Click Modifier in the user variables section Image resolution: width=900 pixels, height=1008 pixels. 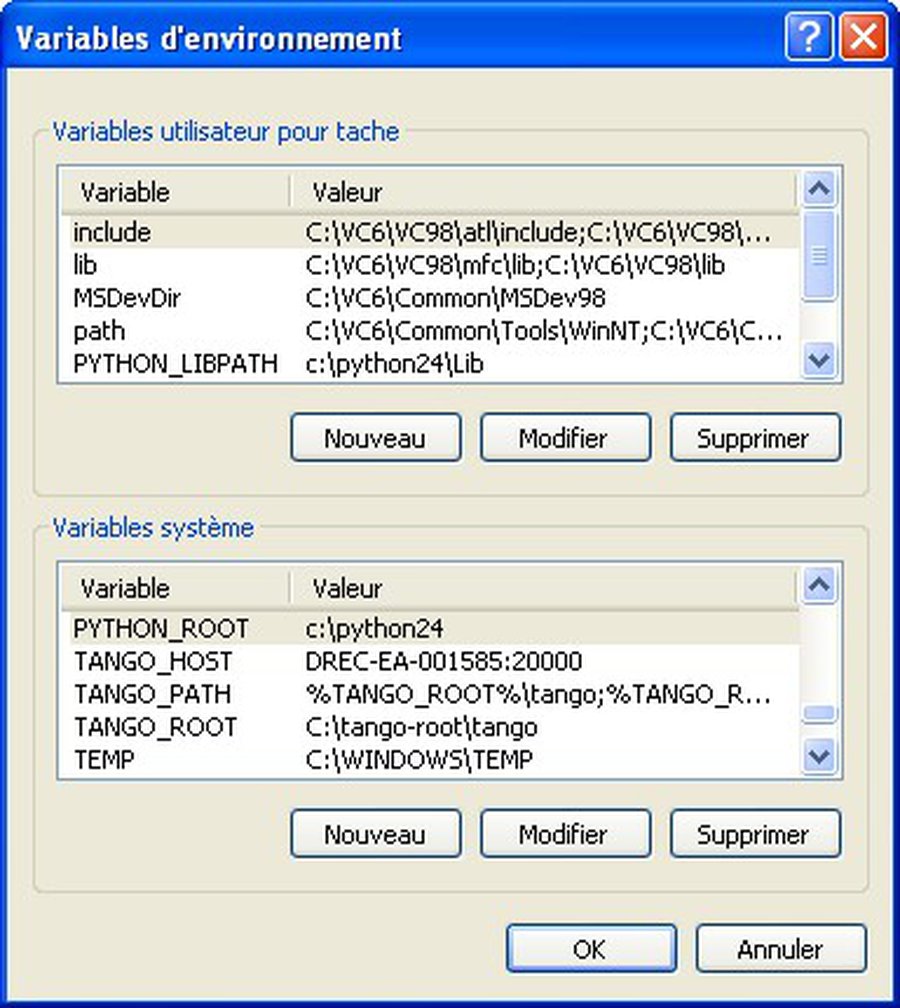point(565,437)
